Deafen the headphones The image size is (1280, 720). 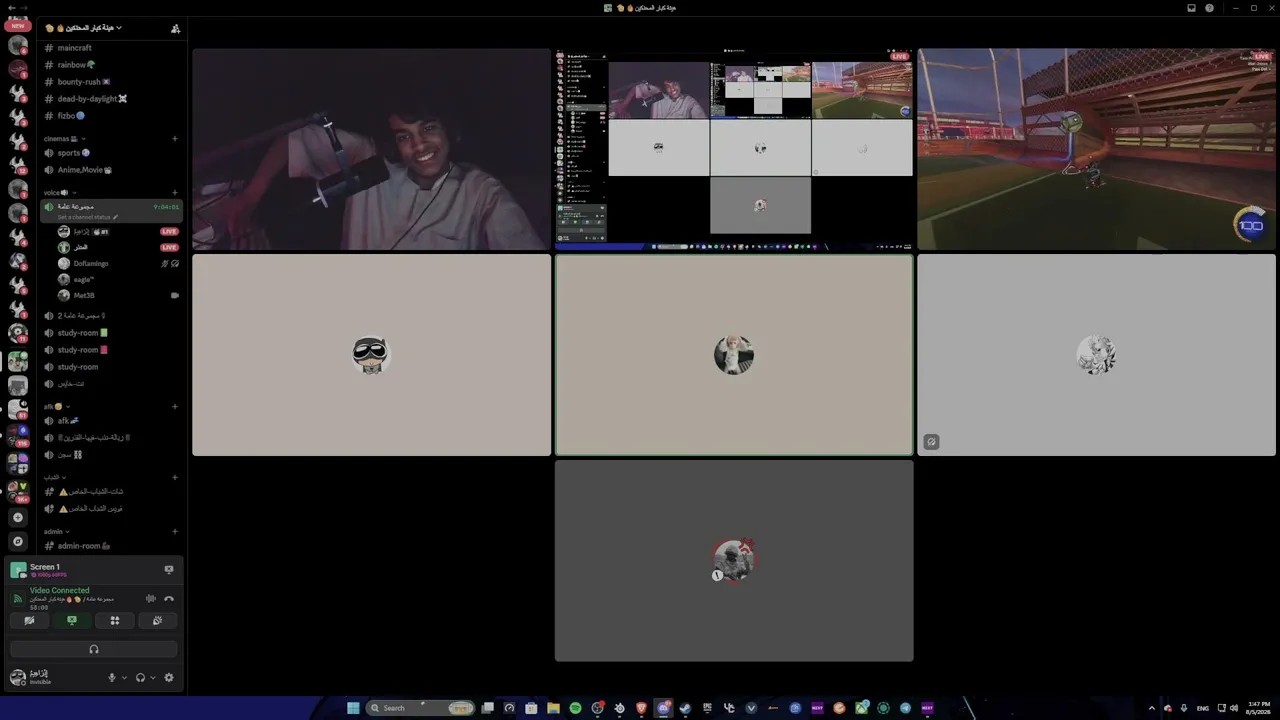(140, 678)
